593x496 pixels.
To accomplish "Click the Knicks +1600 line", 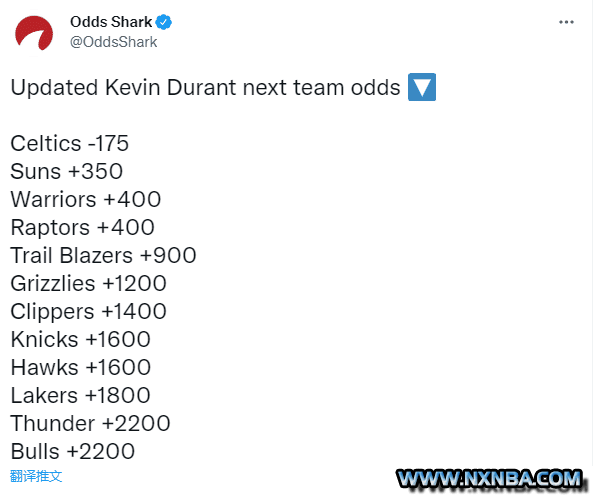I will click(x=81, y=339).
